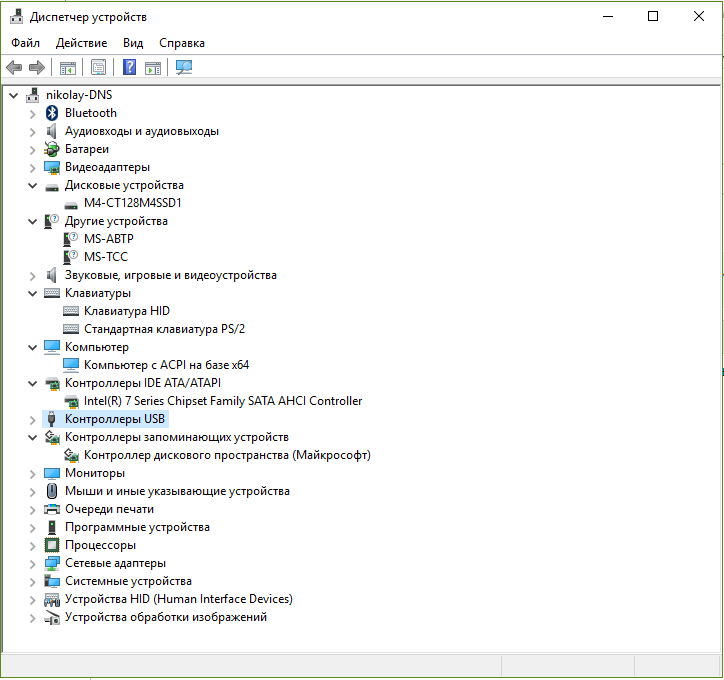Click the blue Help question-mark icon
This screenshot has width=724, height=680.
click(x=129, y=67)
